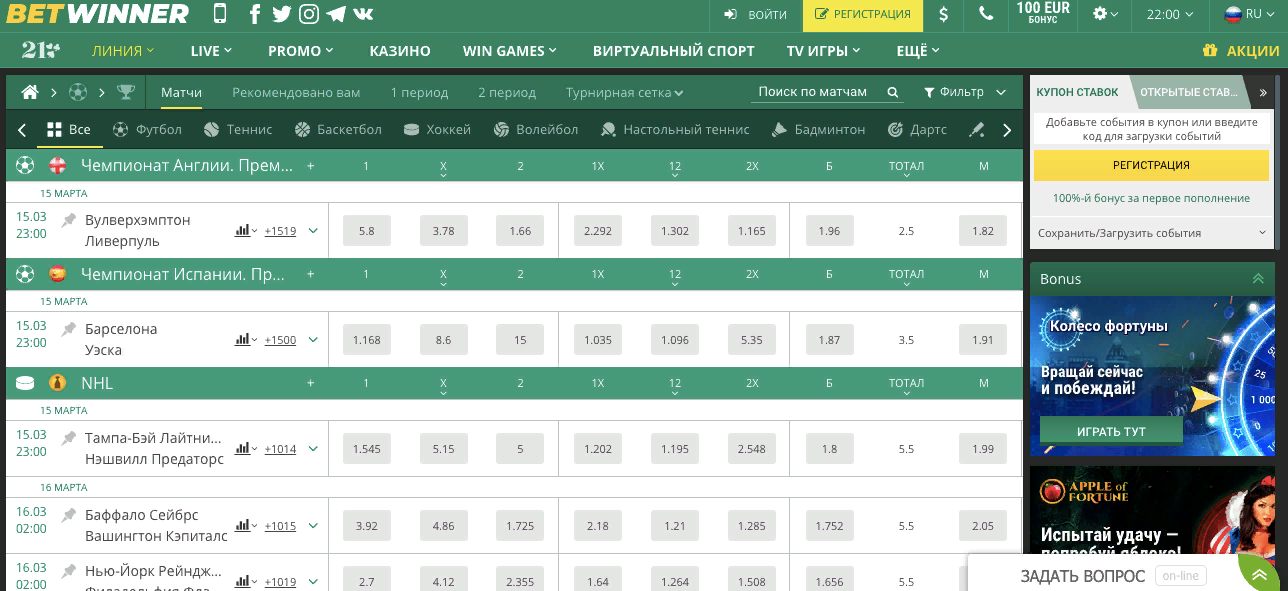
Task: Pin the Вулверхэмптон Ливерпуль match
Action: coord(68,219)
